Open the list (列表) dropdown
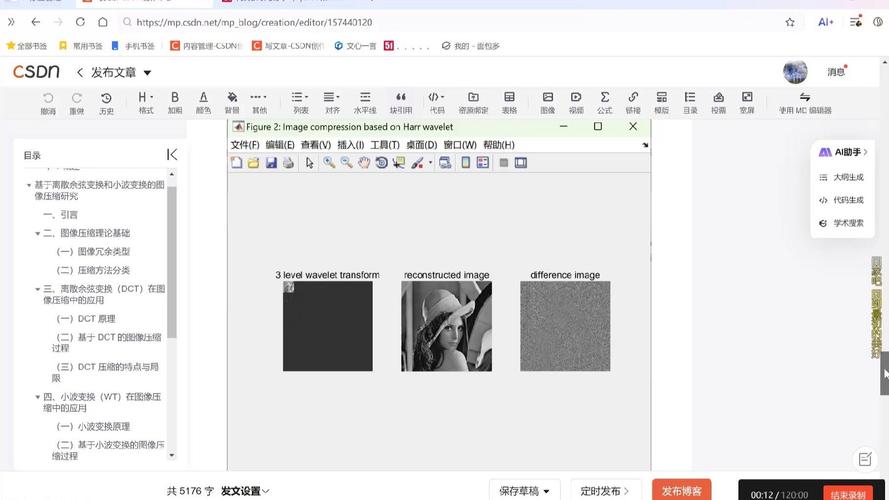The height and width of the screenshot is (500, 889). pyautogui.click(x=300, y=103)
